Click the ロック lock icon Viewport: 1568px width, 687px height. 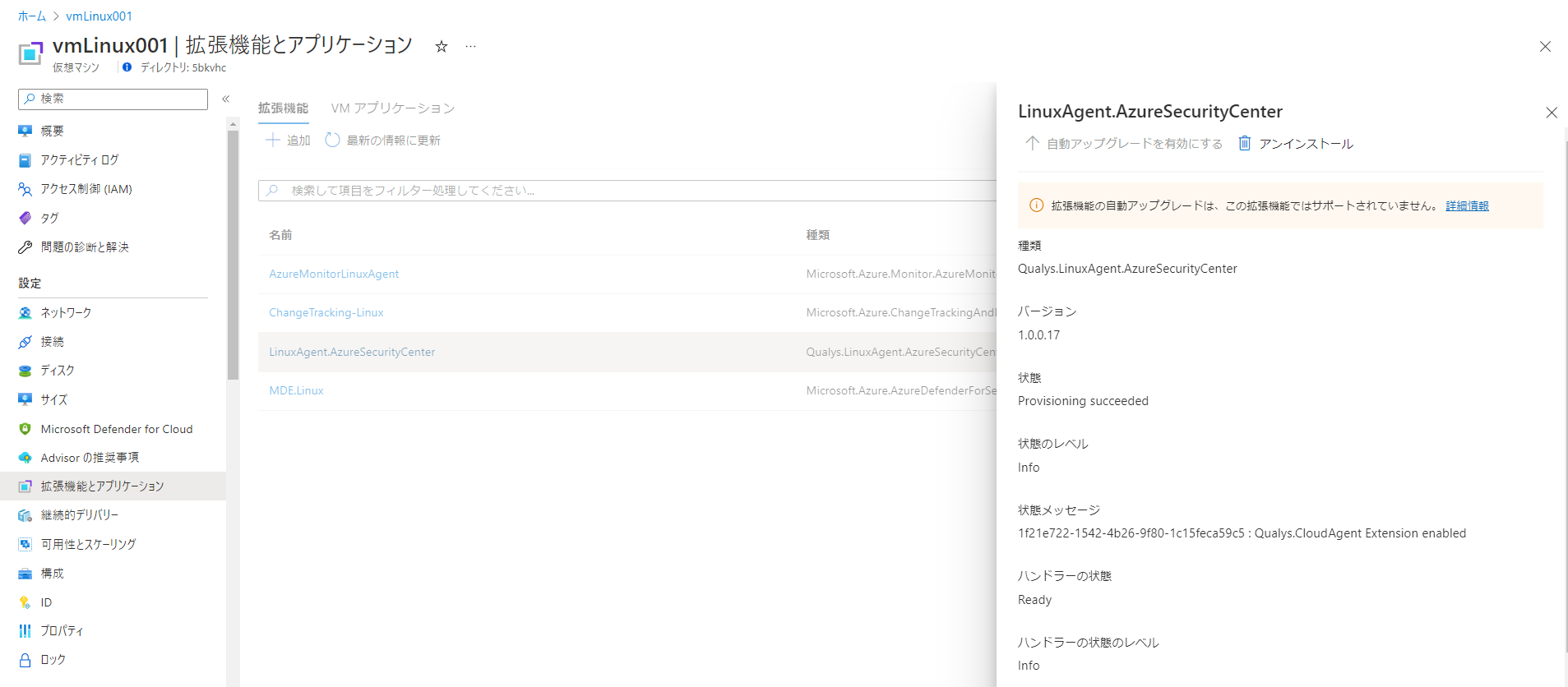pos(25,660)
